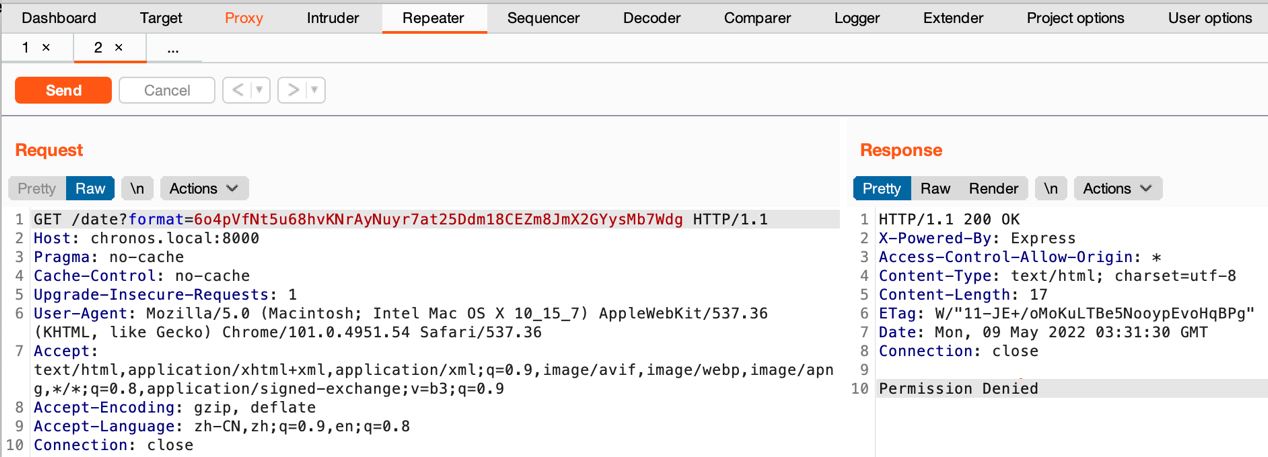
Task: Close Repeater tab 1
Action: (46, 47)
